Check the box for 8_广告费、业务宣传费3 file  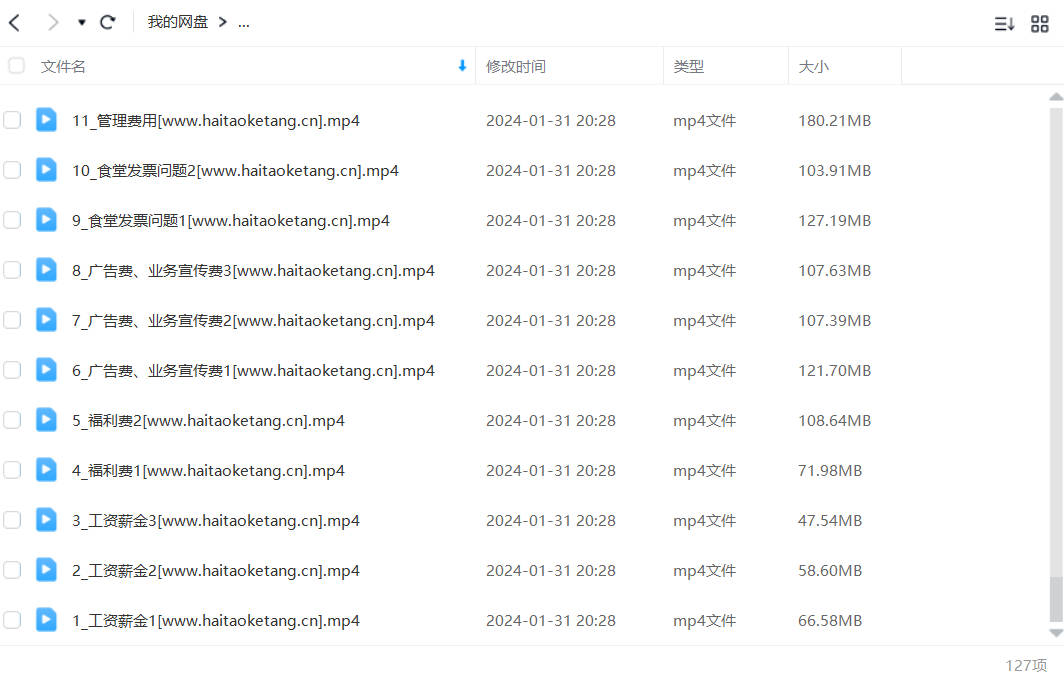[x=12, y=270]
